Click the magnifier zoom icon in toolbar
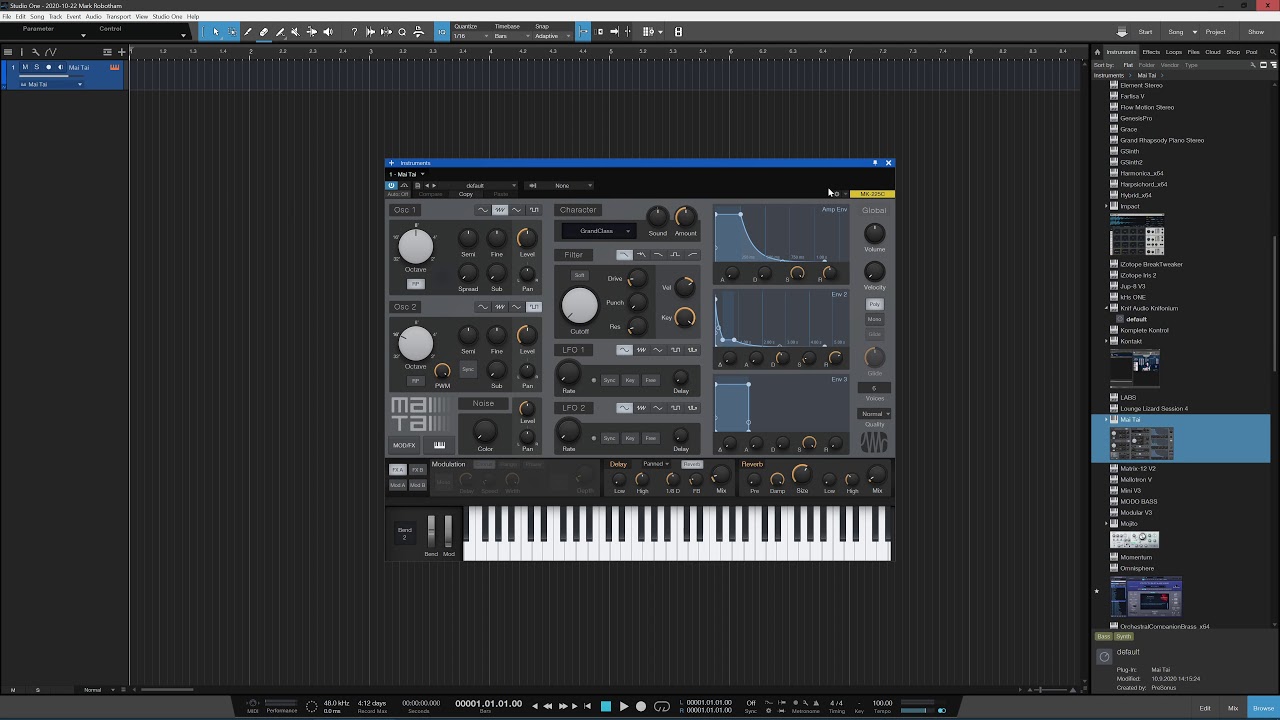 [402, 32]
